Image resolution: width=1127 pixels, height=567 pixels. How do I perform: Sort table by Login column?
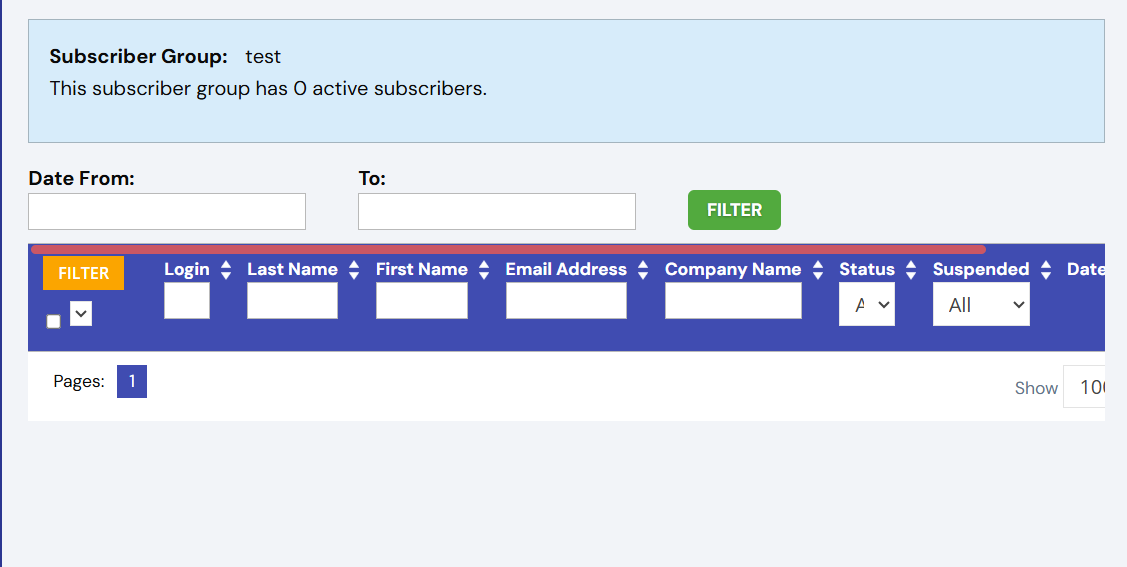226,270
